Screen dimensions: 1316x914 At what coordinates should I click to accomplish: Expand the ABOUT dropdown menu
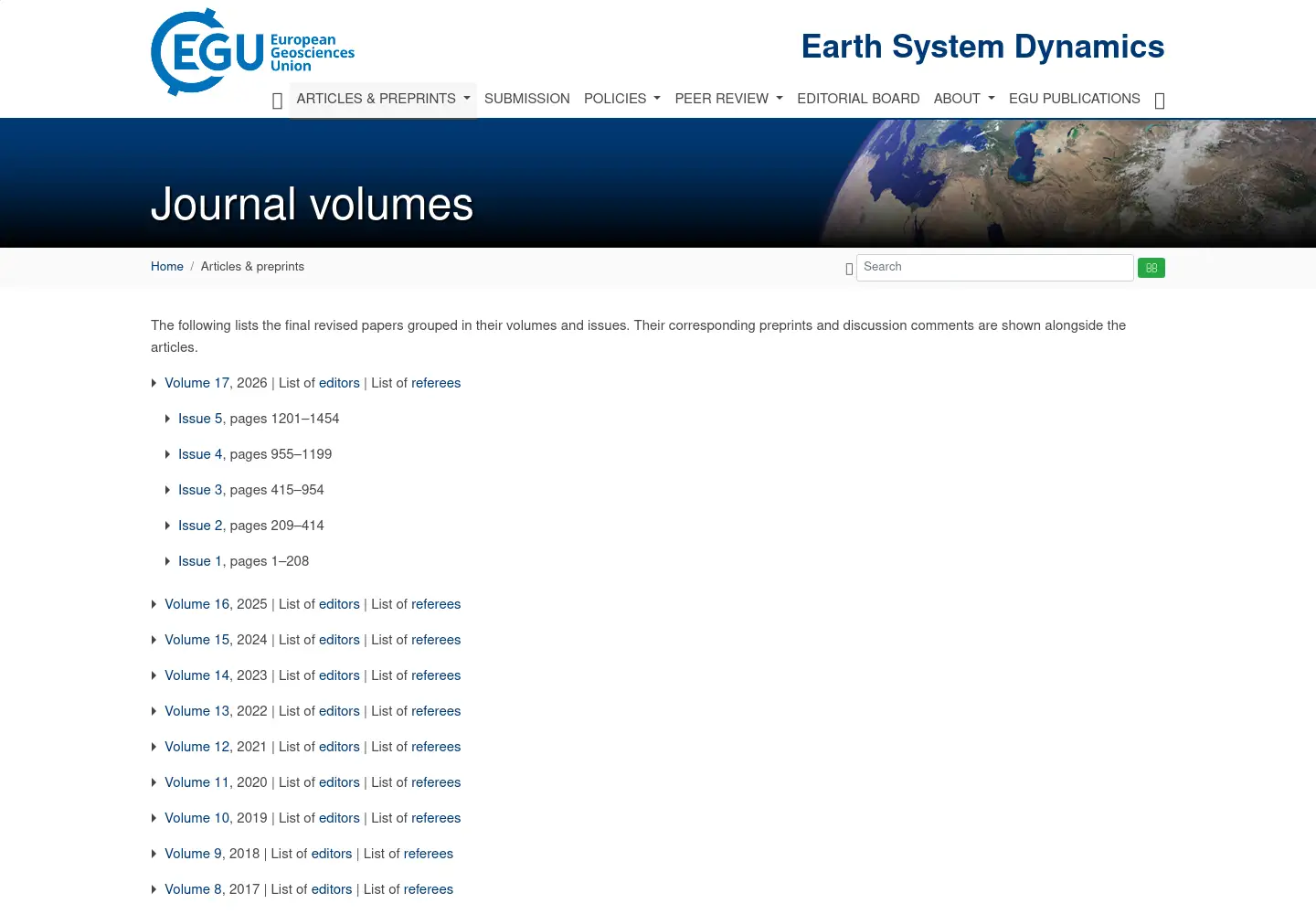(964, 99)
